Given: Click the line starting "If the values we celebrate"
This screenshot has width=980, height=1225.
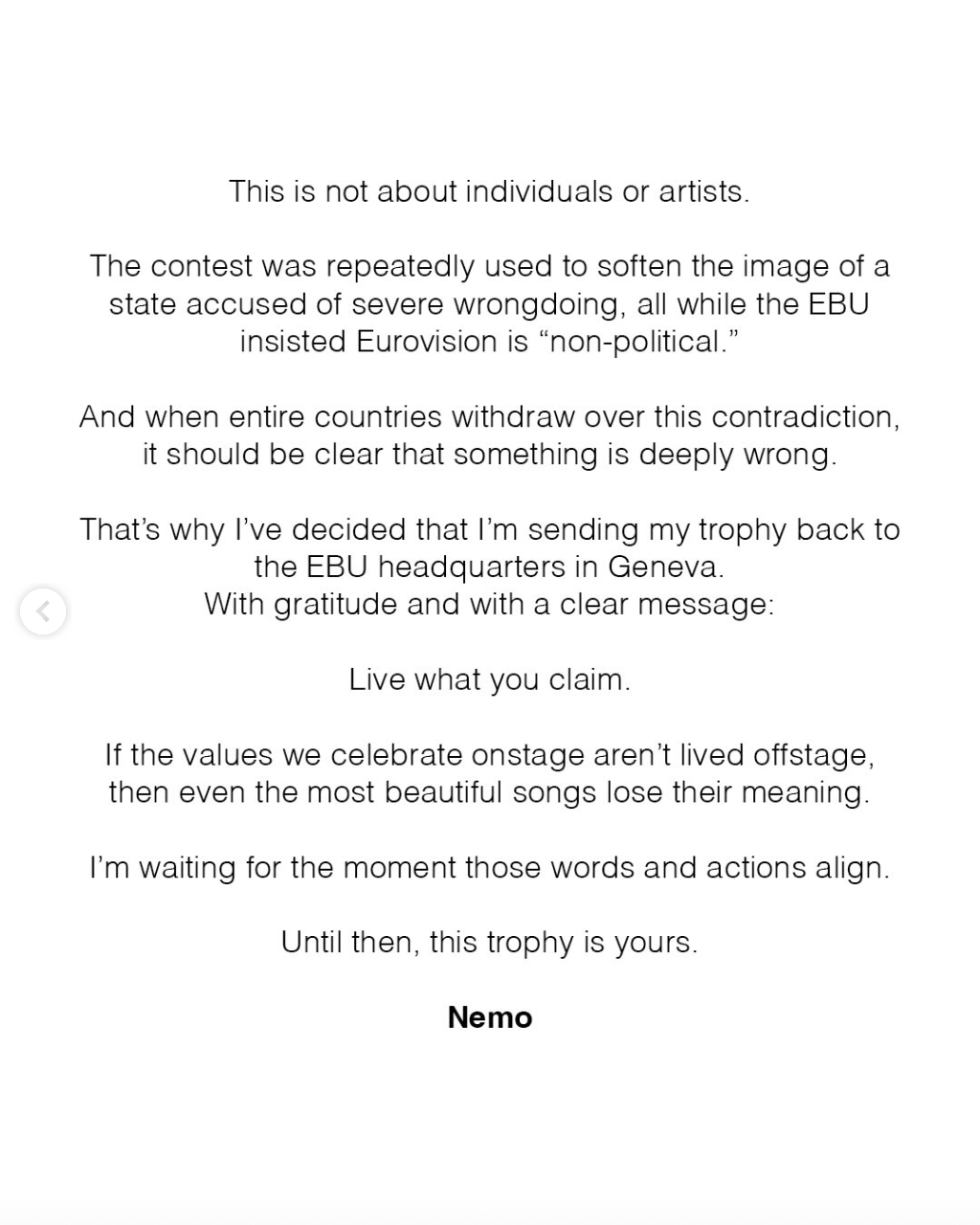Looking at the screenshot, I should click(x=489, y=755).
